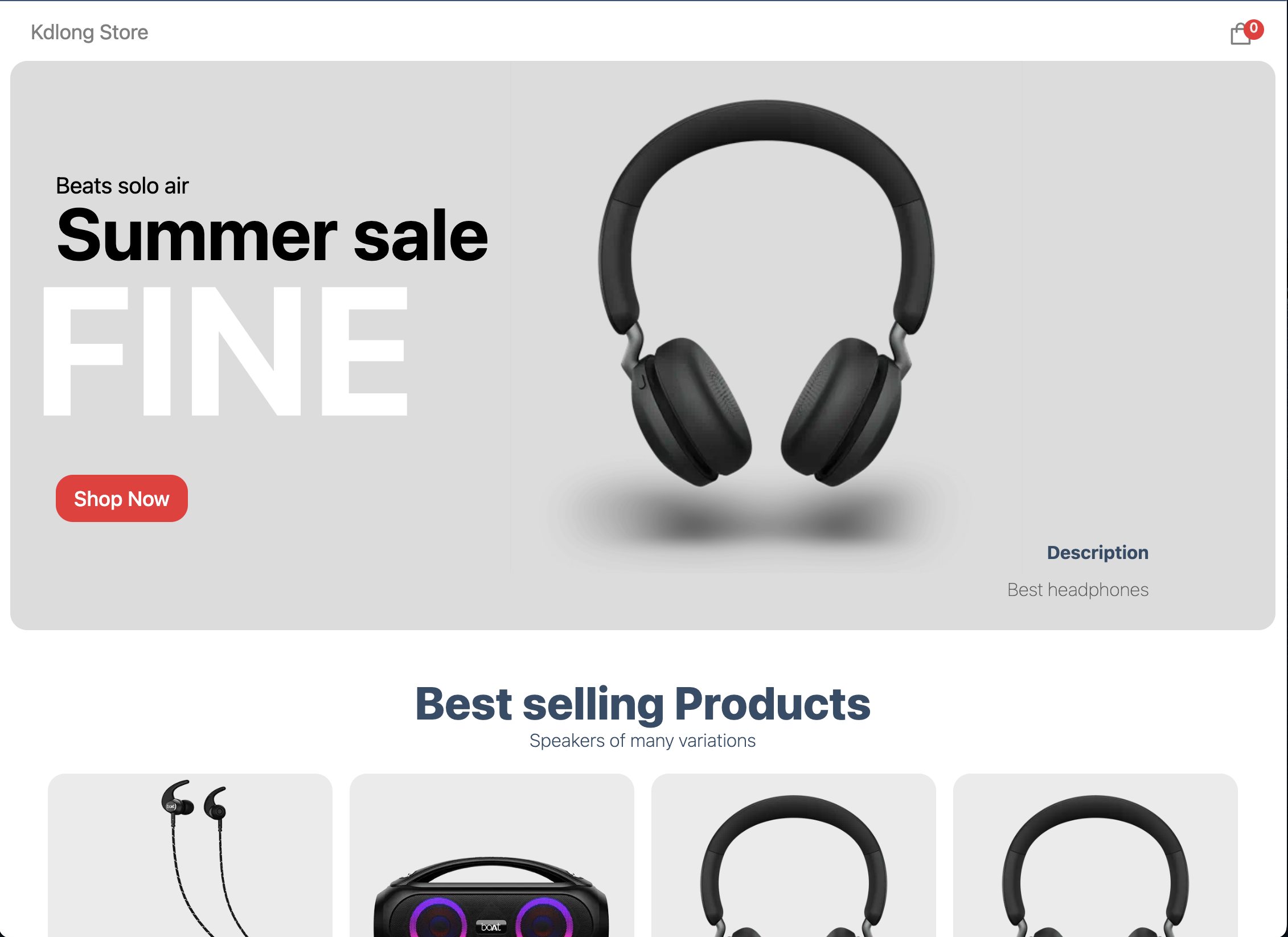Go home via Kdlong Store logo
The height and width of the screenshot is (937, 1288).
(x=89, y=32)
